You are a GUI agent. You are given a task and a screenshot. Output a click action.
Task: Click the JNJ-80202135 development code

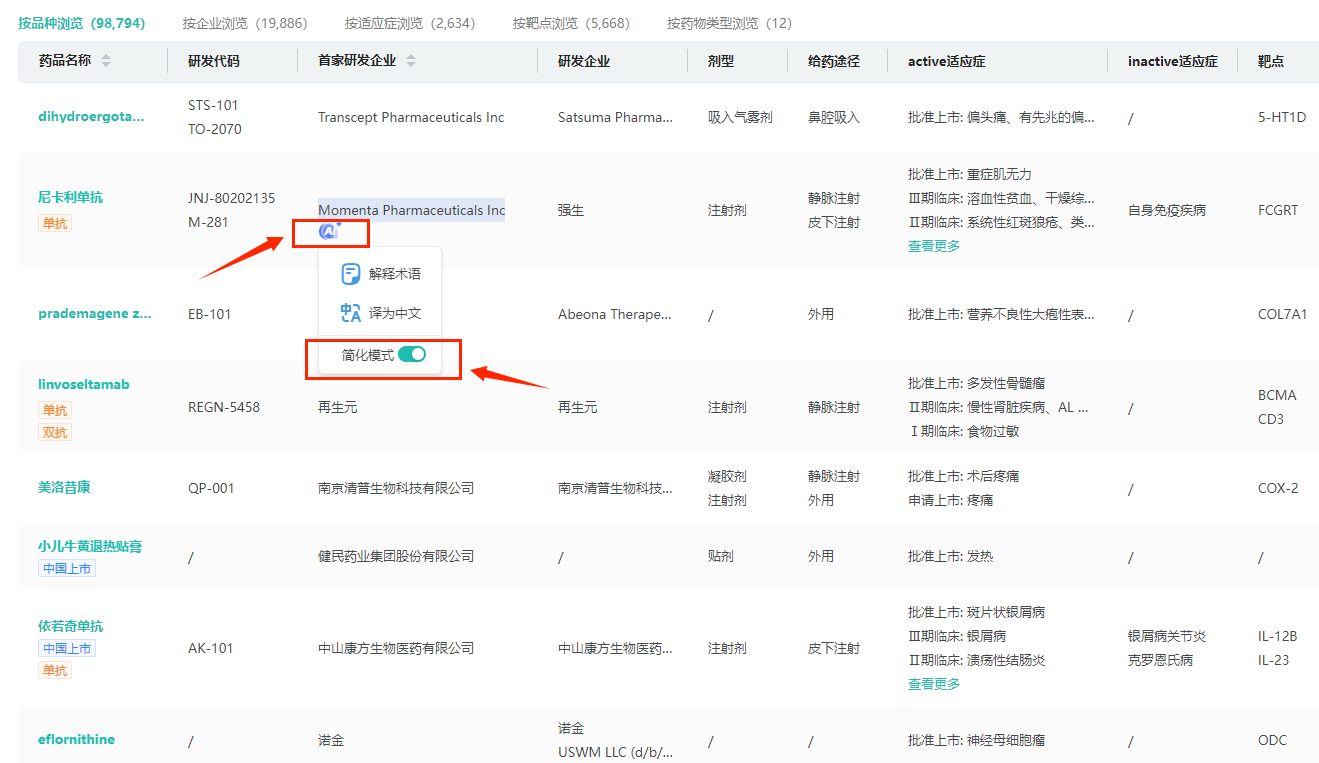point(232,198)
